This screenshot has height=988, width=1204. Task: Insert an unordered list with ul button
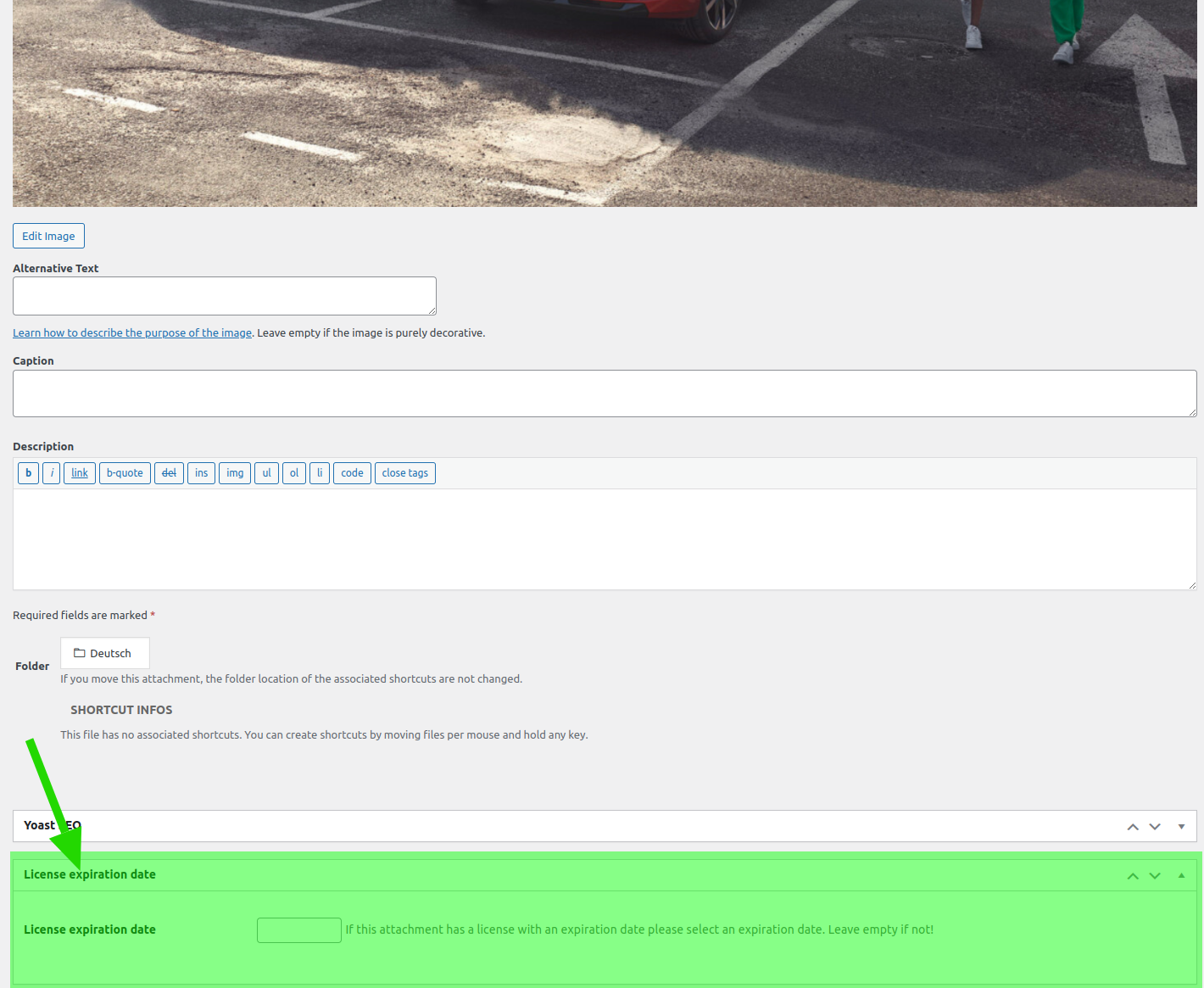tap(266, 473)
